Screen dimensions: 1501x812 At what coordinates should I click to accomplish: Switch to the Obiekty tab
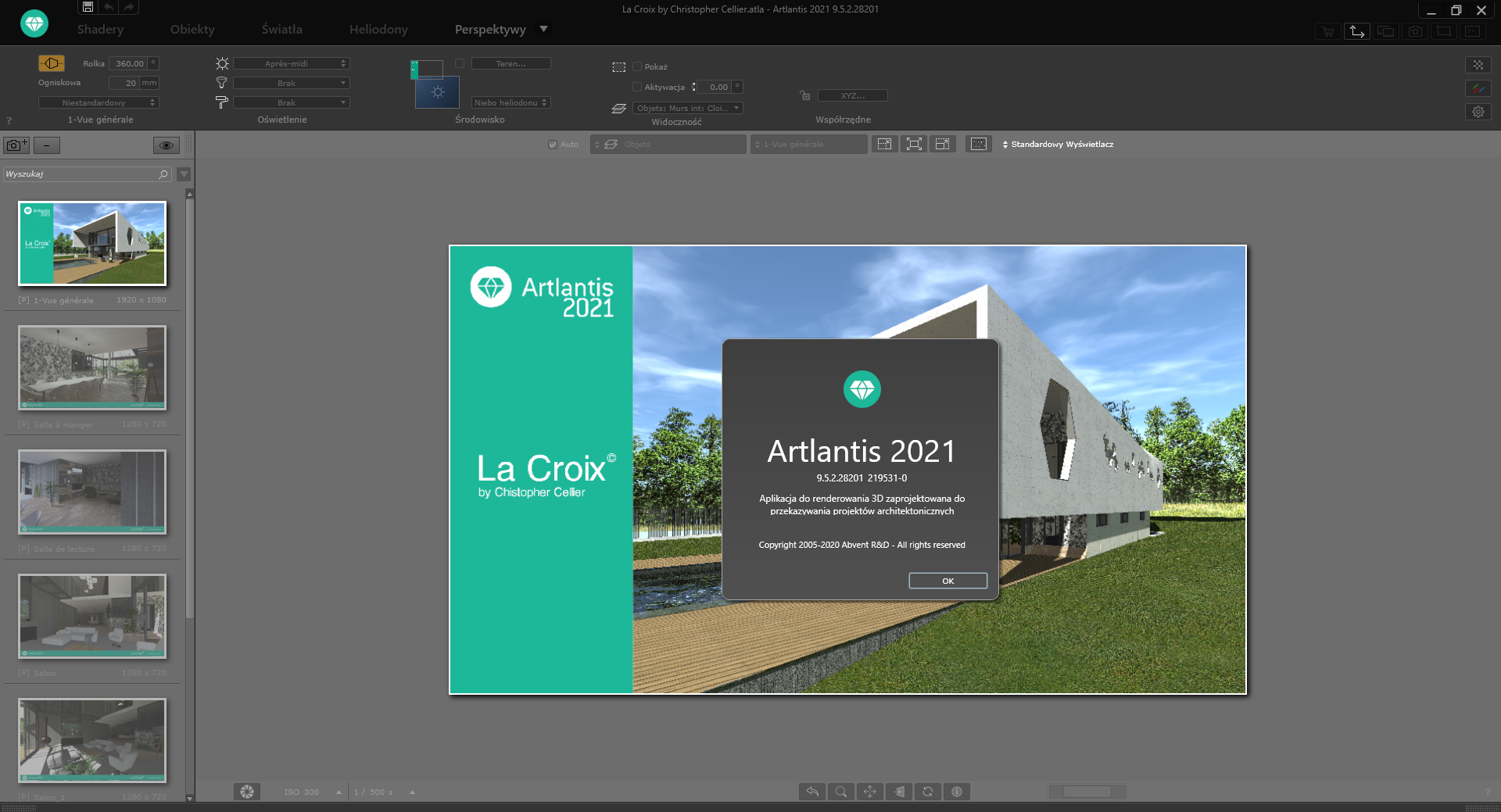coord(192,30)
